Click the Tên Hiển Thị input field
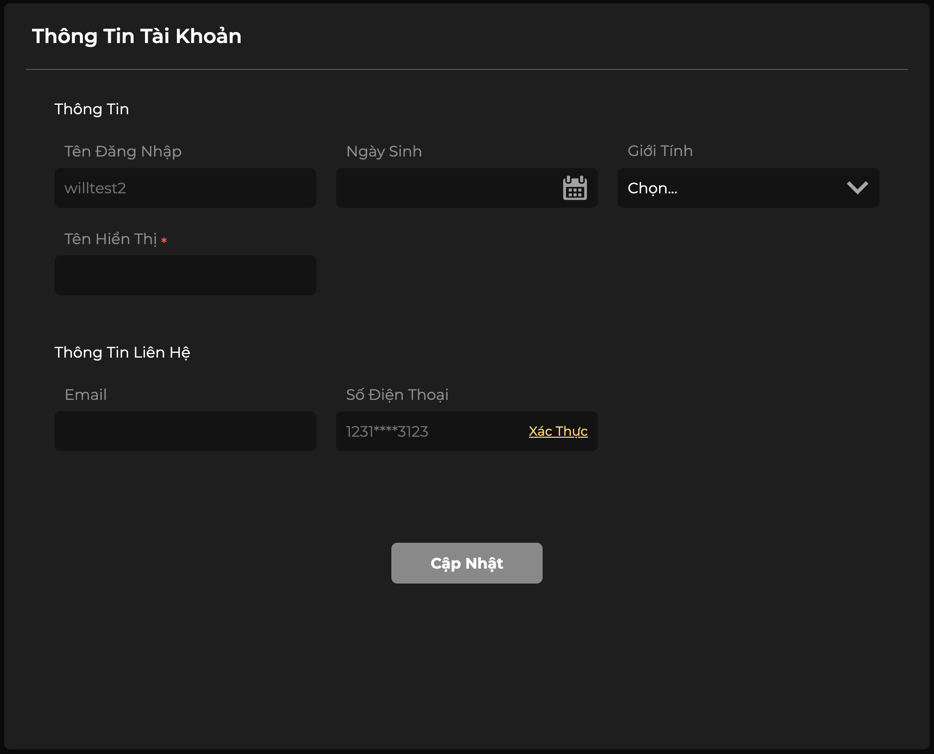 pyautogui.click(x=185, y=275)
